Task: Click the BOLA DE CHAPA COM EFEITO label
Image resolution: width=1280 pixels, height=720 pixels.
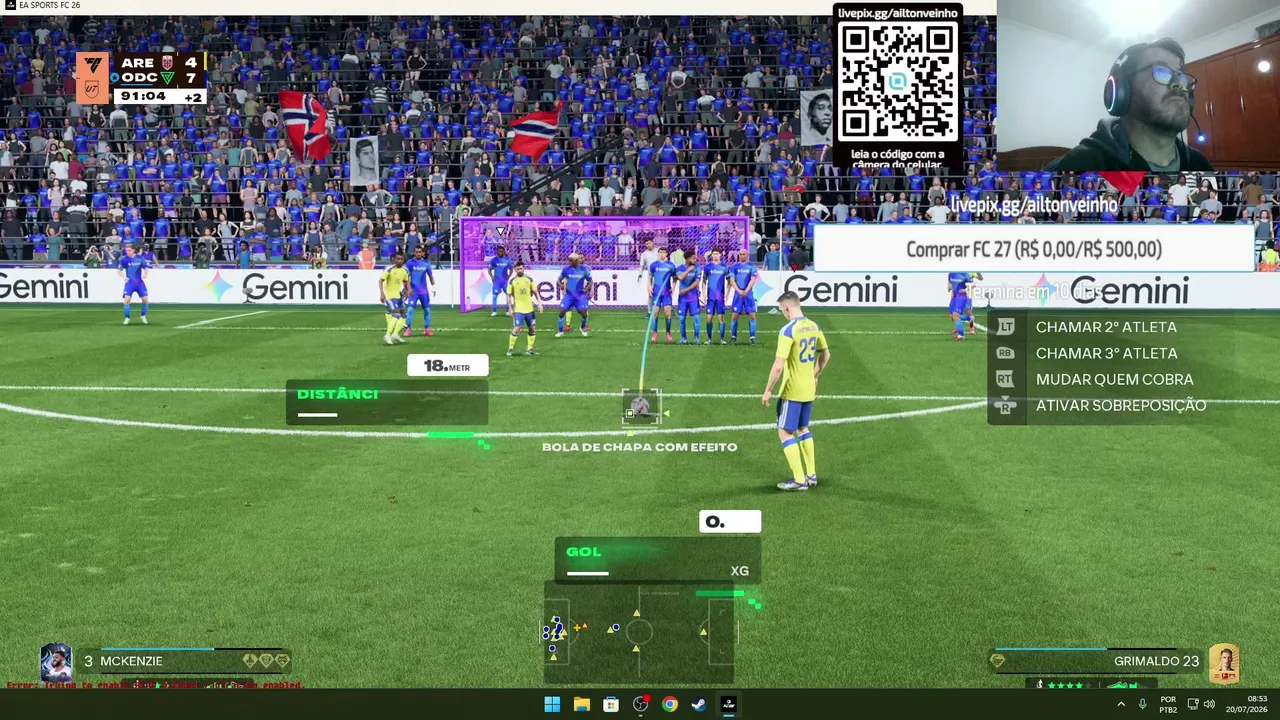Action: pos(639,447)
